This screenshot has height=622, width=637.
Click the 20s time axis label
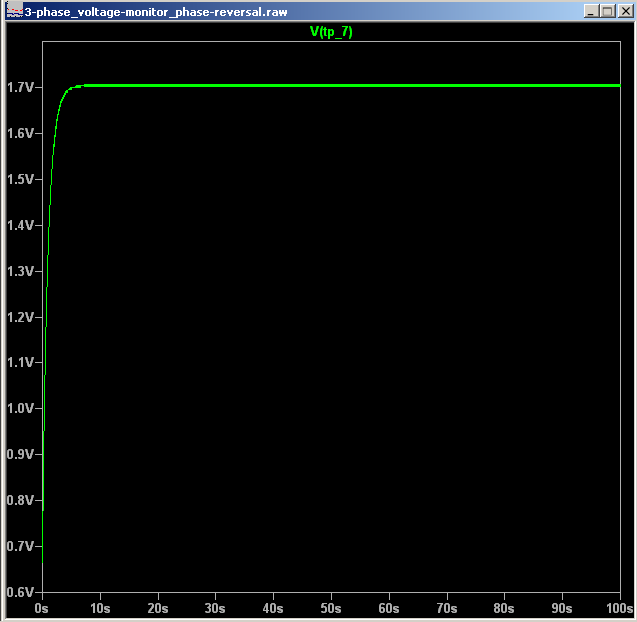pyautogui.click(x=158, y=609)
